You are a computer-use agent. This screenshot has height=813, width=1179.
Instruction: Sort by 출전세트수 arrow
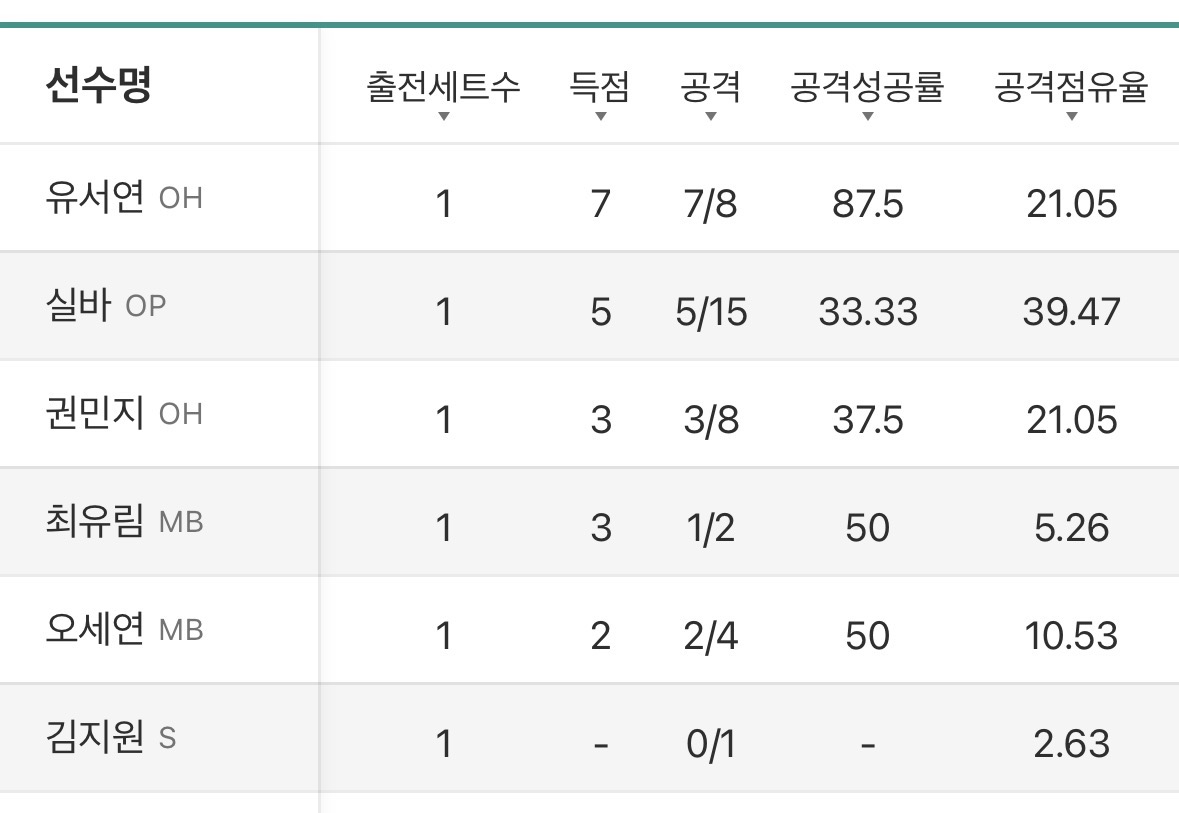[x=444, y=117]
